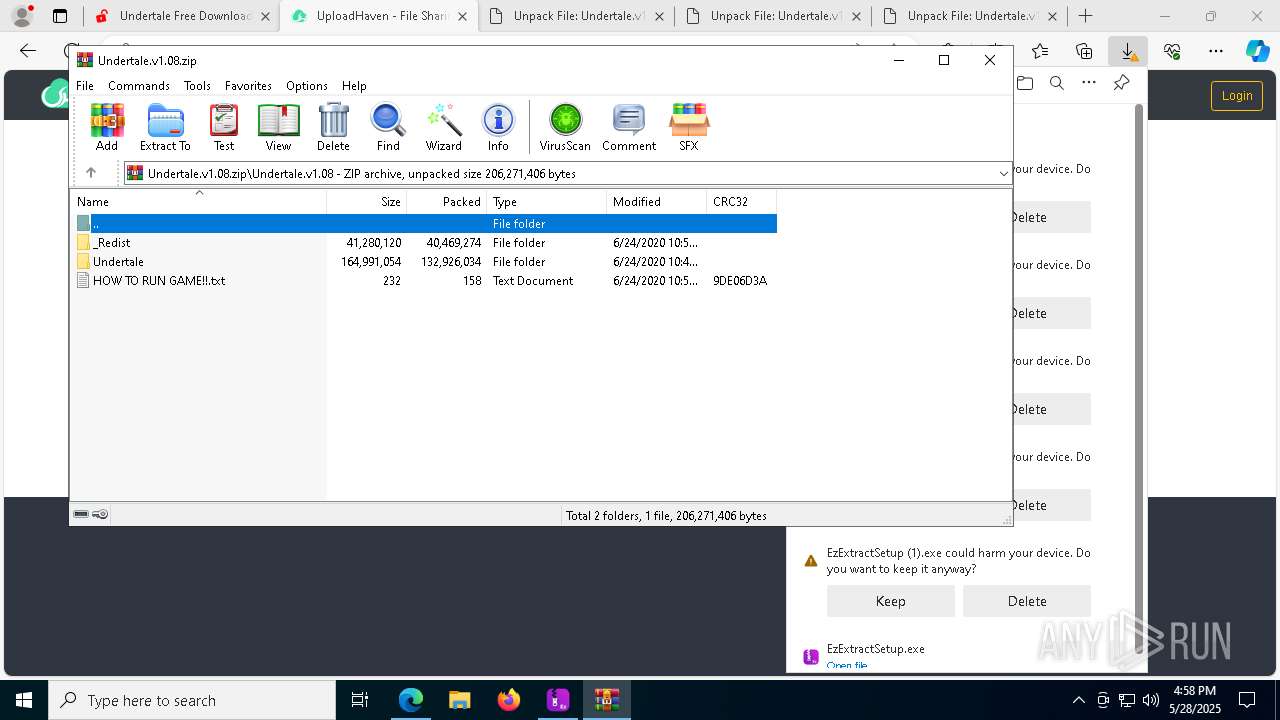Open more options in downloads panel
The width and height of the screenshot is (1280, 720).
click(1089, 83)
